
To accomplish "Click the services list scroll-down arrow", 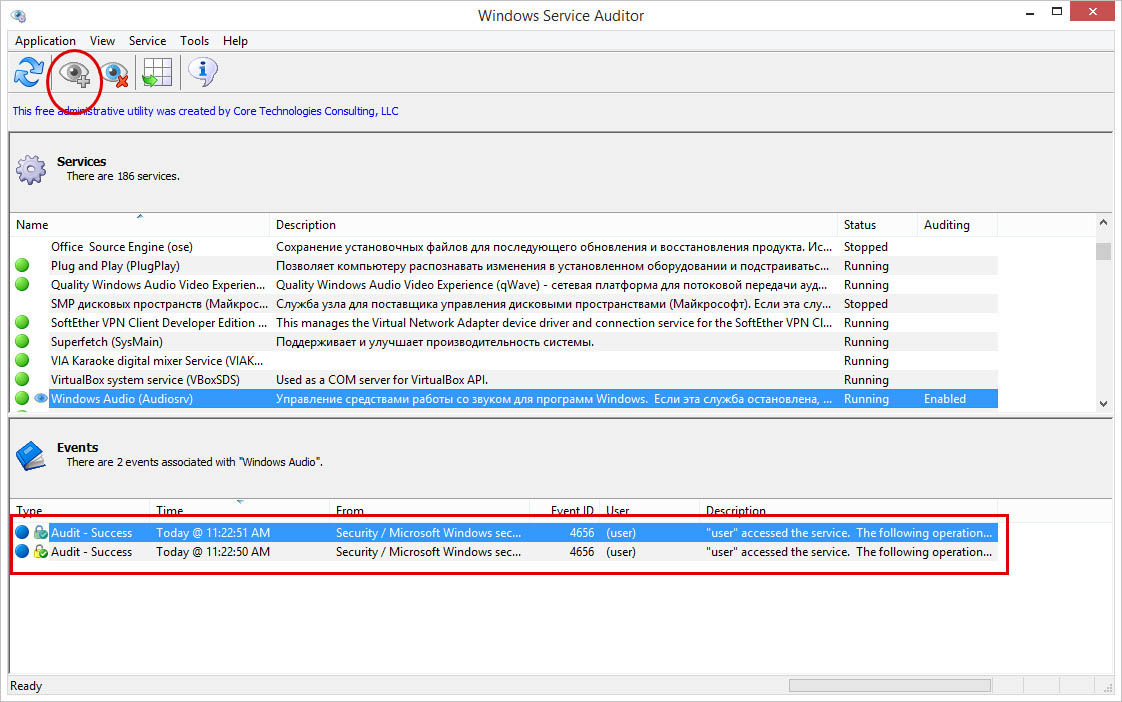I will 1103,404.
